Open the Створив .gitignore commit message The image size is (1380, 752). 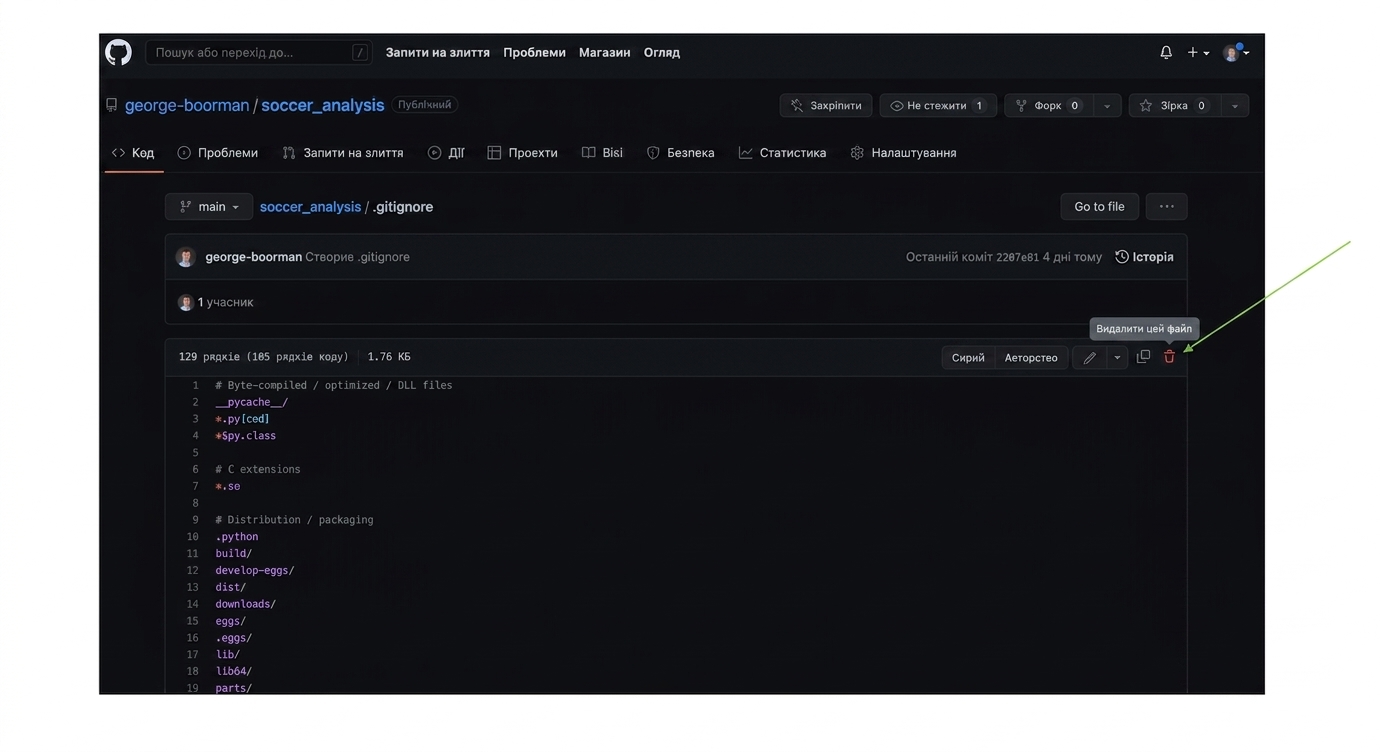point(357,257)
